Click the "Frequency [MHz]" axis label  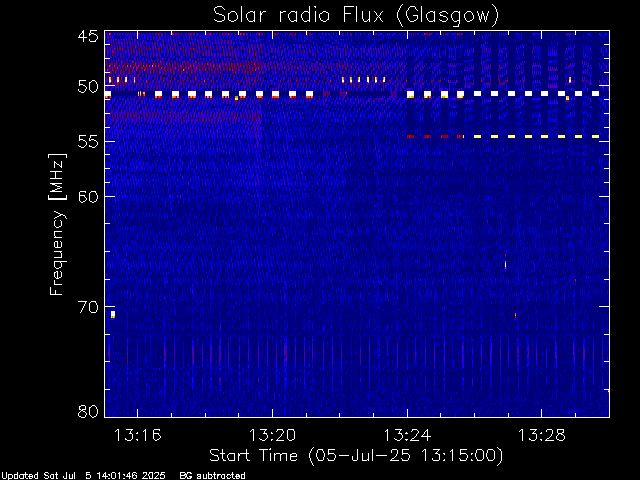(57, 224)
